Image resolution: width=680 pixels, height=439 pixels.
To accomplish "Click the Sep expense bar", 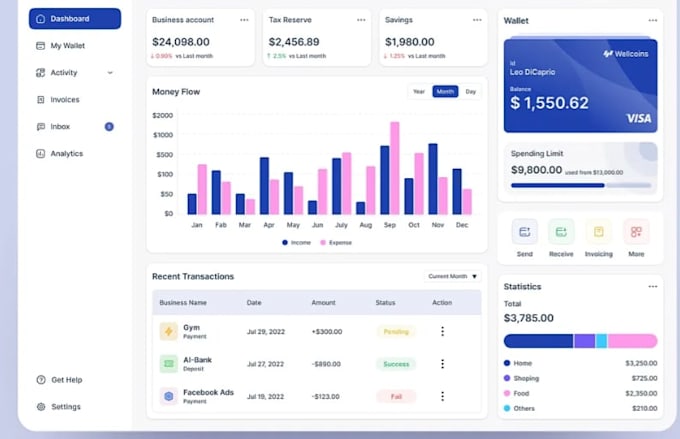I will pos(395,168).
